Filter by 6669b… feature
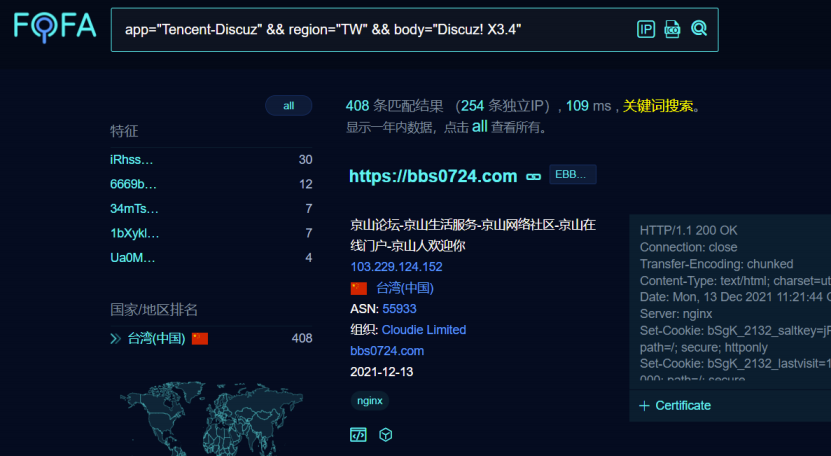This screenshot has height=456, width=831. pos(133,184)
